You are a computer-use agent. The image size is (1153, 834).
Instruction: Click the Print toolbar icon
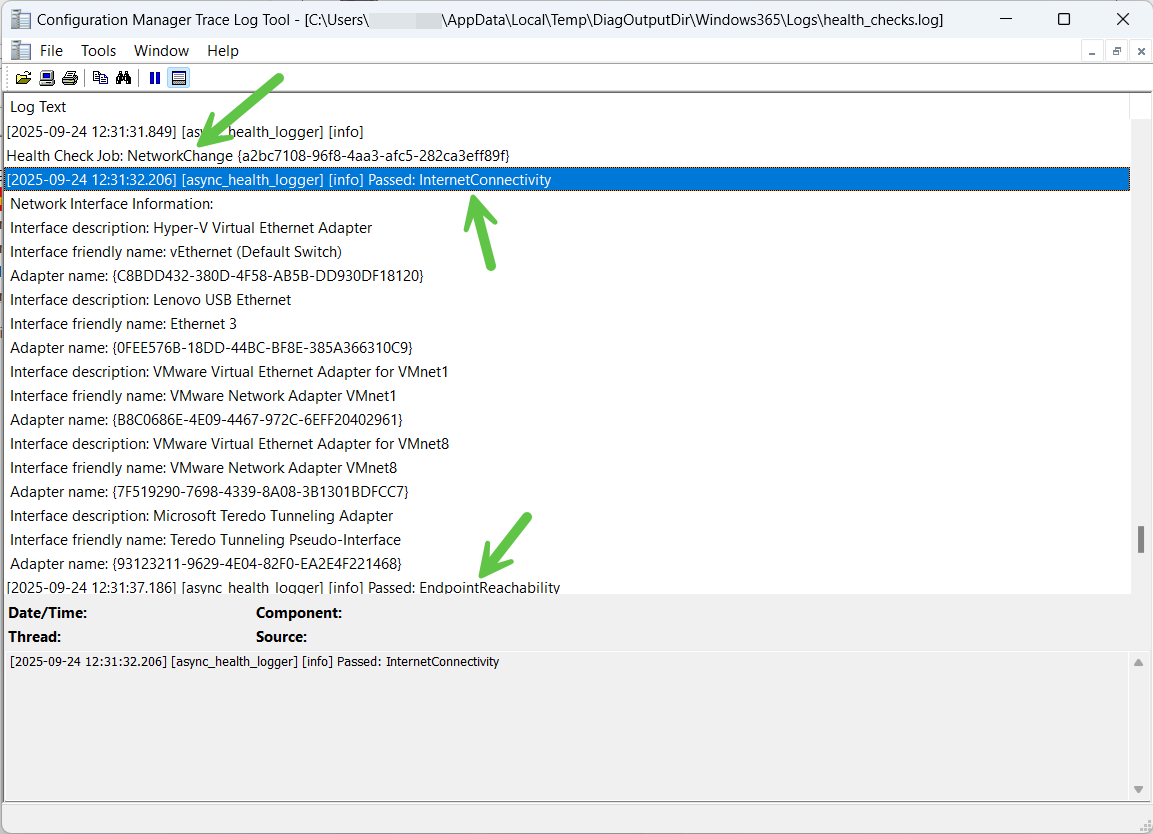coord(69,78)
